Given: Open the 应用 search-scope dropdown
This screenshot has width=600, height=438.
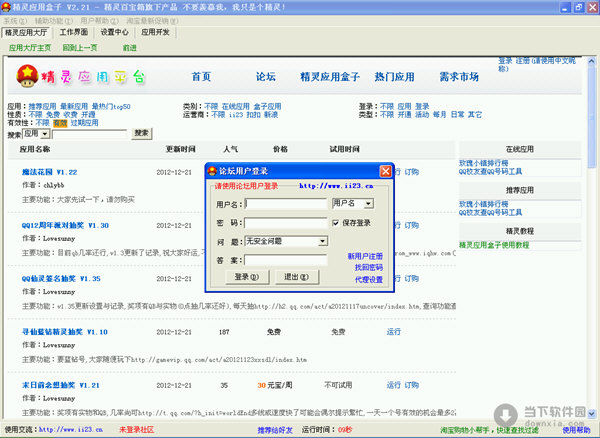Looking at the screenshot, I should [45, 134].
